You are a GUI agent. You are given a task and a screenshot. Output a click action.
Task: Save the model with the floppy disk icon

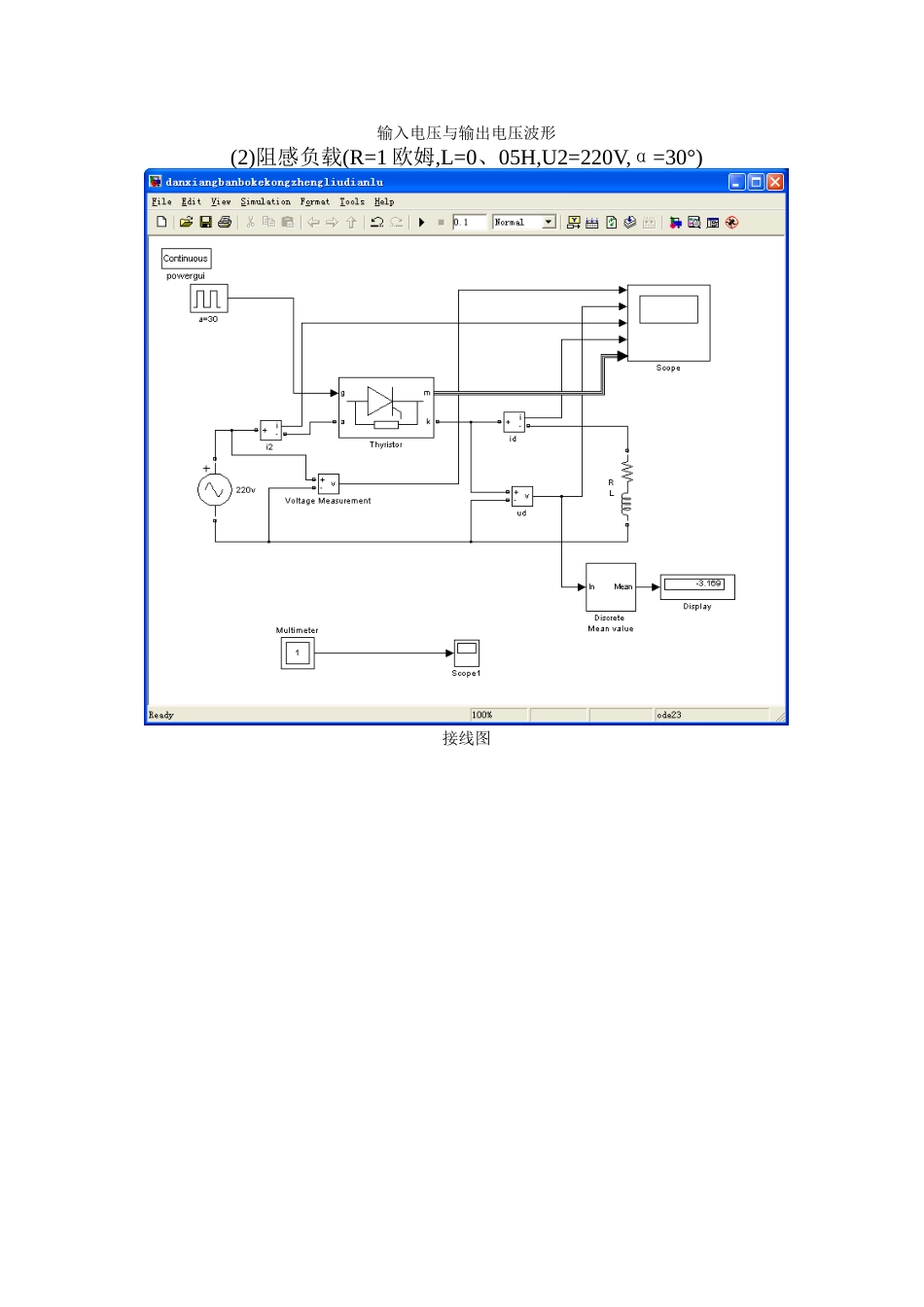pyautogui.click(x=205, y=223)
